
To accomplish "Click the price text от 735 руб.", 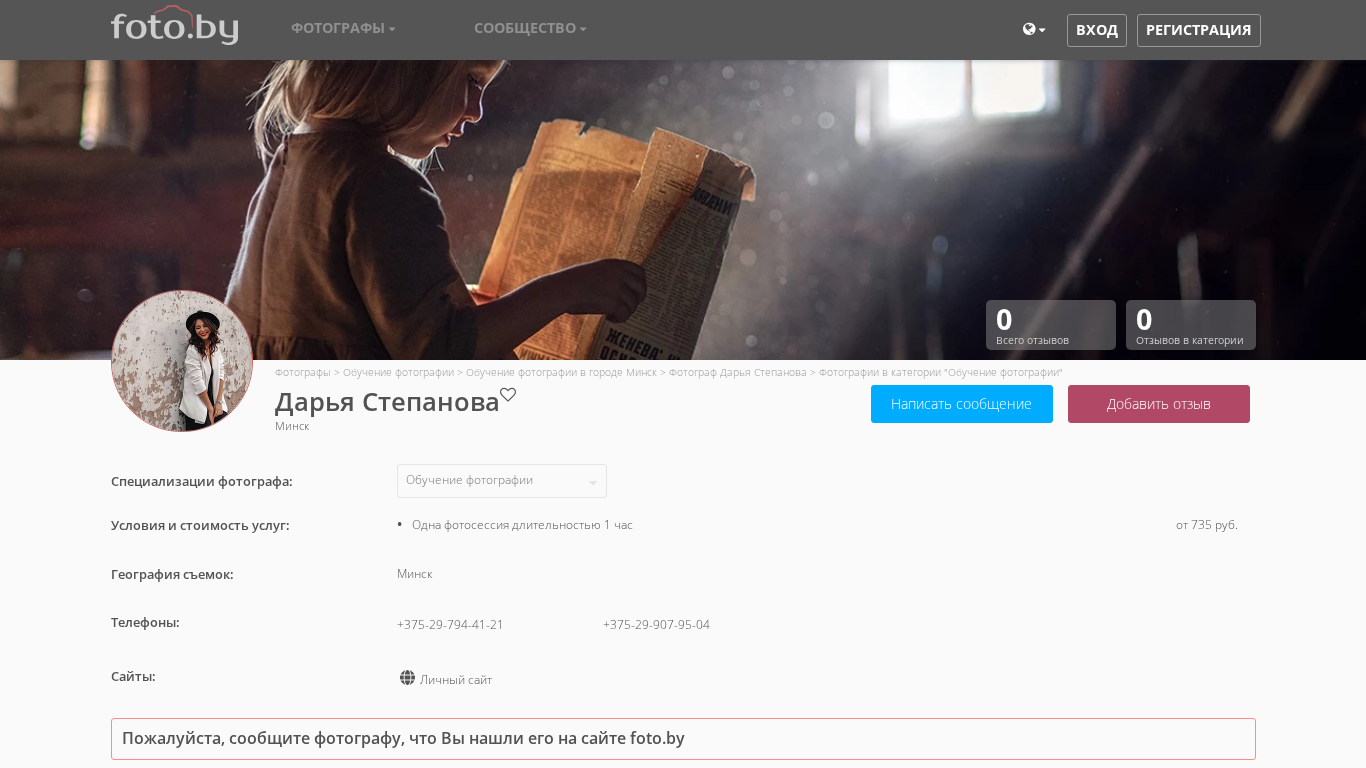I will (x=1206, y=525).
